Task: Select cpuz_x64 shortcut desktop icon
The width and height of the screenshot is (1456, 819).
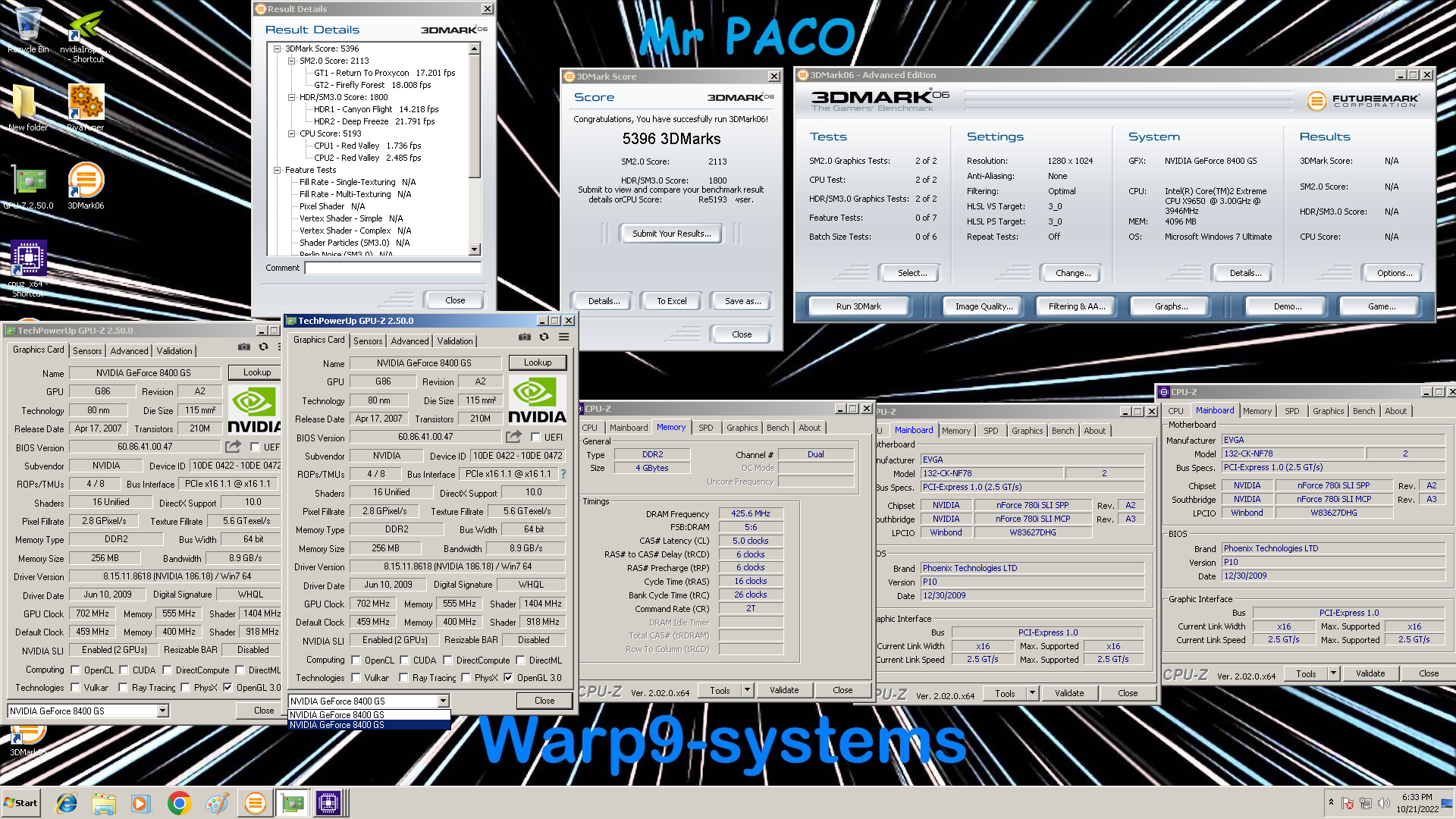Action: (x=28, y=268)
